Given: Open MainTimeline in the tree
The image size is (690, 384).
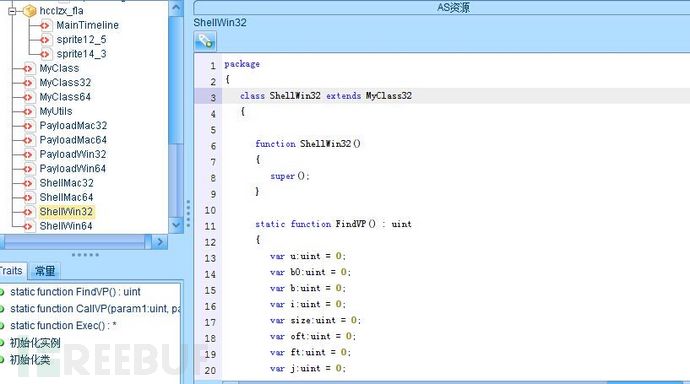Looking at the screenshot, I should [88, 26].
